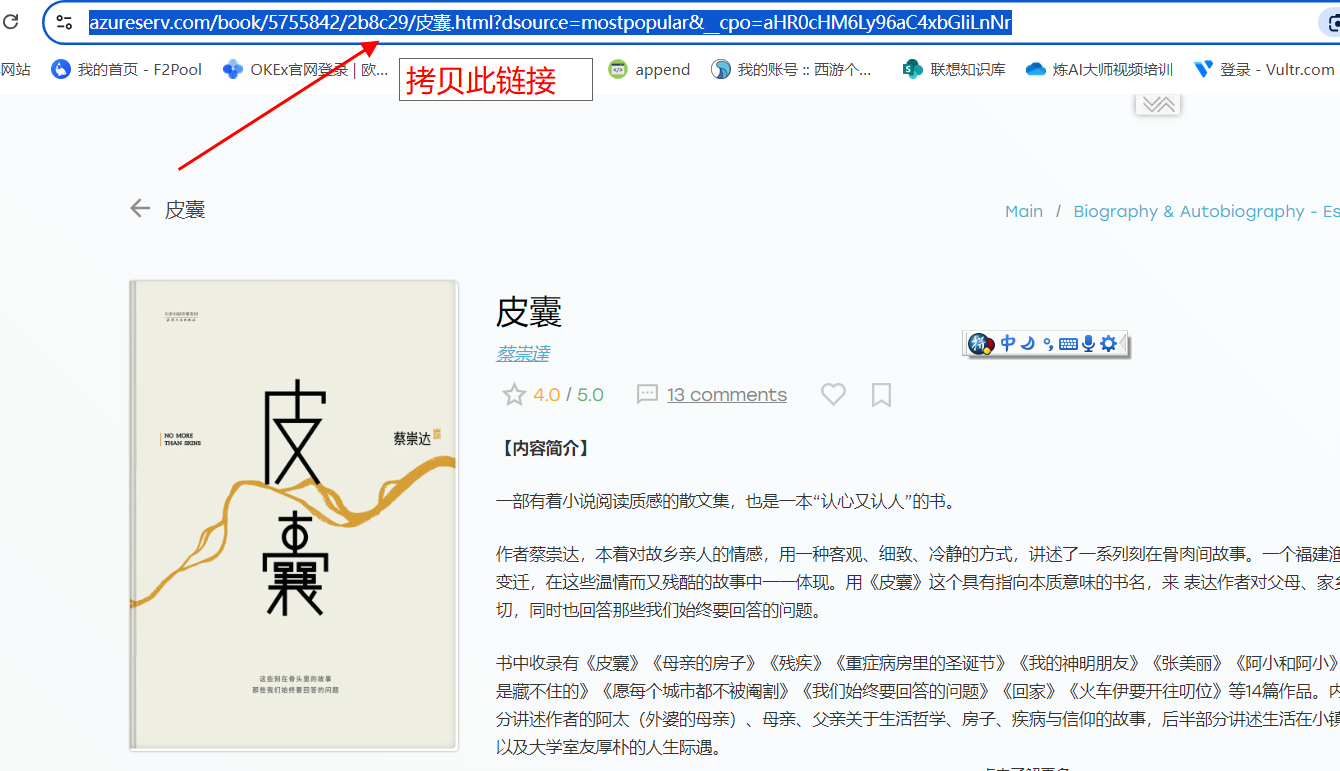Open the 联想知识库 bookmark
The image size is (1340, 771).
coord(954,69)
